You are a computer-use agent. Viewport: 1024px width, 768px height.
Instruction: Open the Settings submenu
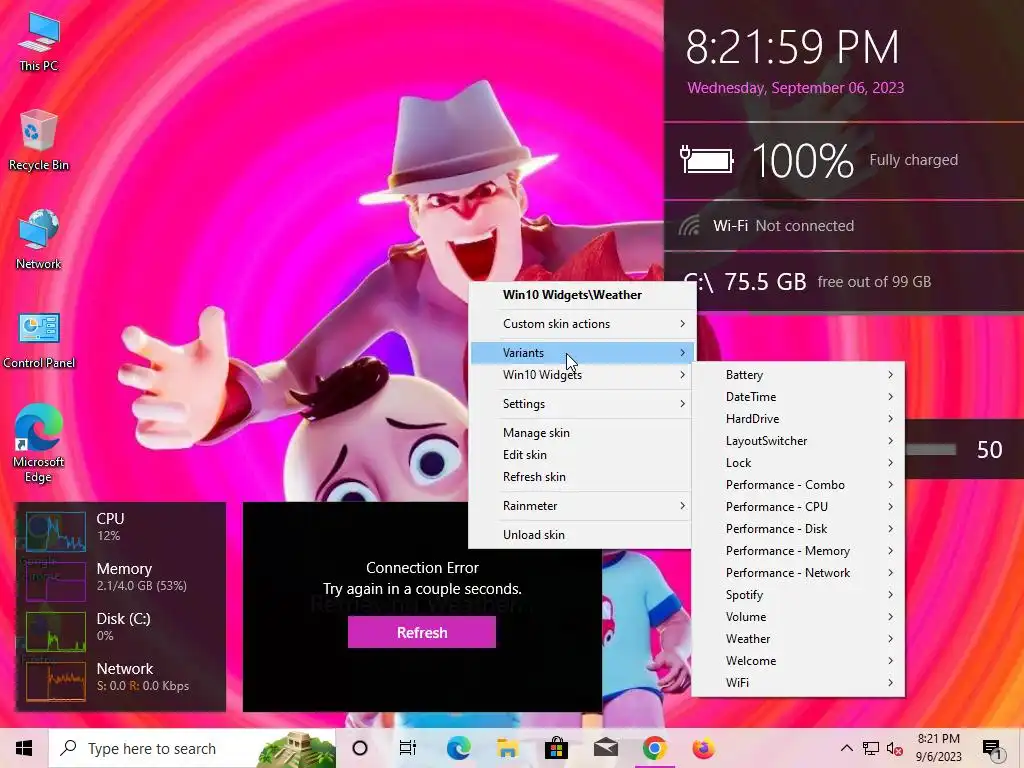[581, 404]
